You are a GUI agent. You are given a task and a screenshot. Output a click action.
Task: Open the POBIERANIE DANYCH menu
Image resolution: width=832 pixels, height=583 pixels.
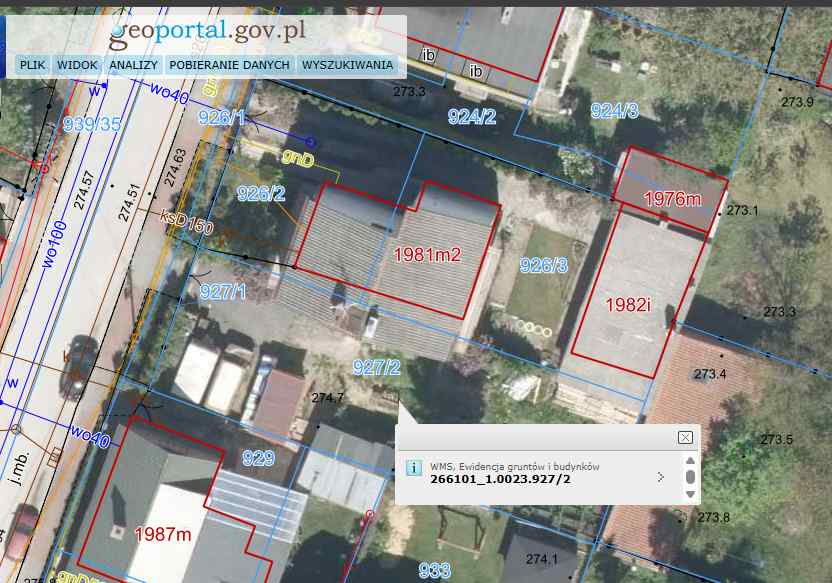click(229, 65)
